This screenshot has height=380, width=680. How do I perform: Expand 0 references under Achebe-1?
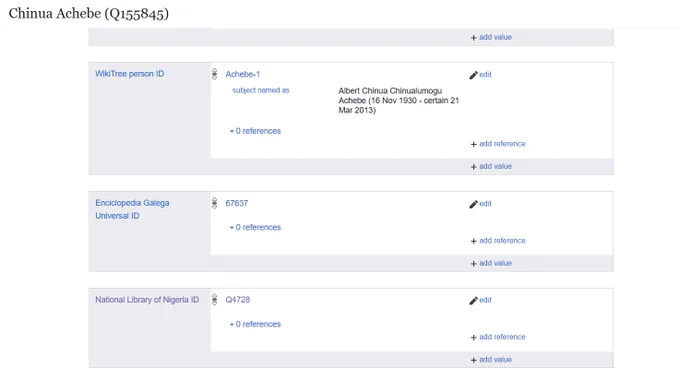coord(255,131)
